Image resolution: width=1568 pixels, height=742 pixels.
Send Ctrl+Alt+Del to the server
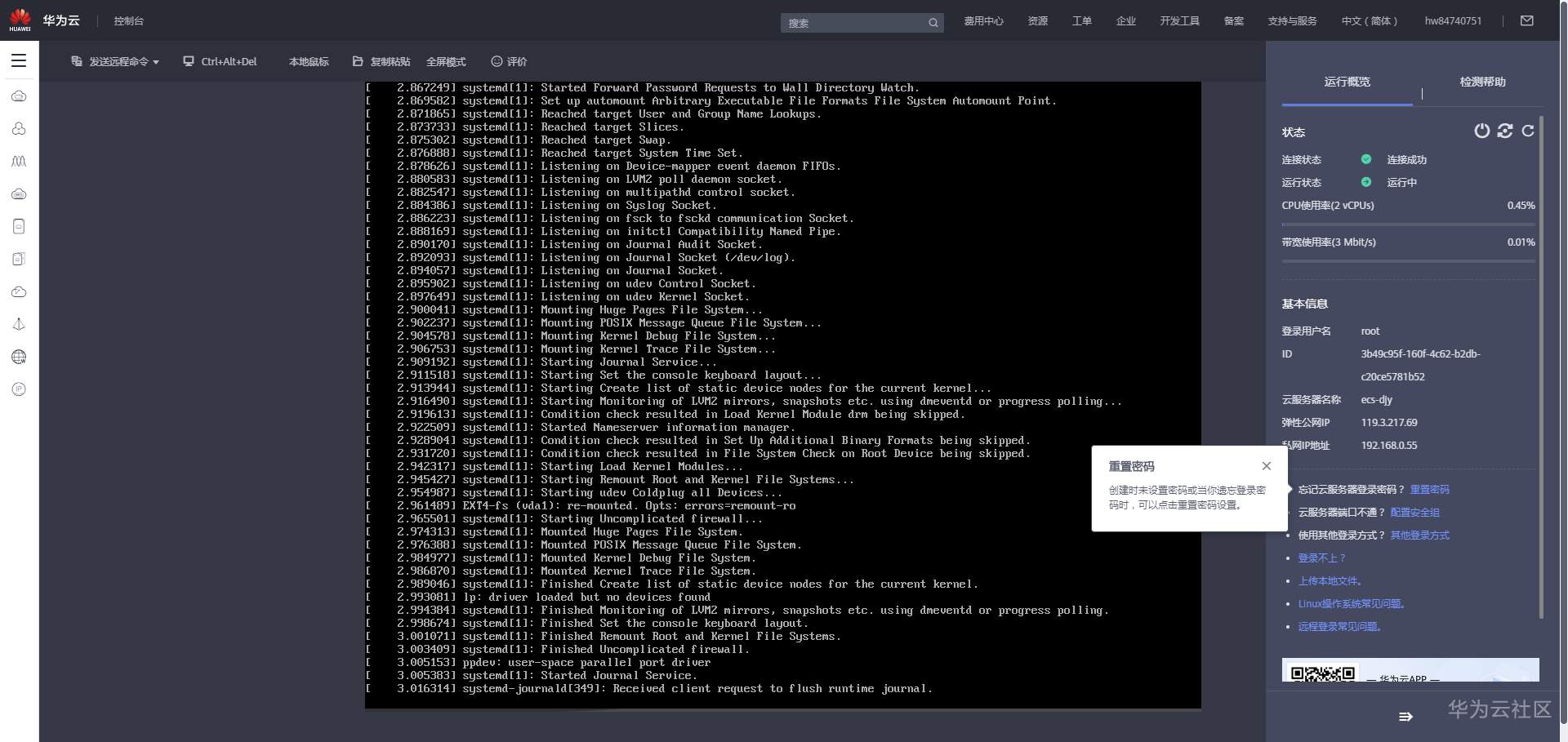(220, 61)
